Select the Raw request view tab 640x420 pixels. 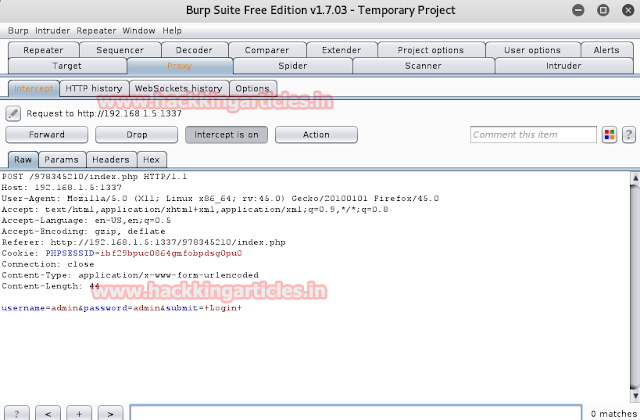(x=23, y=160)
